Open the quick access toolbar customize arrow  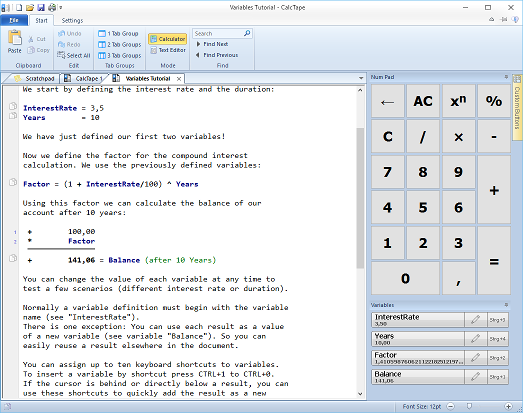coord(61,7)
